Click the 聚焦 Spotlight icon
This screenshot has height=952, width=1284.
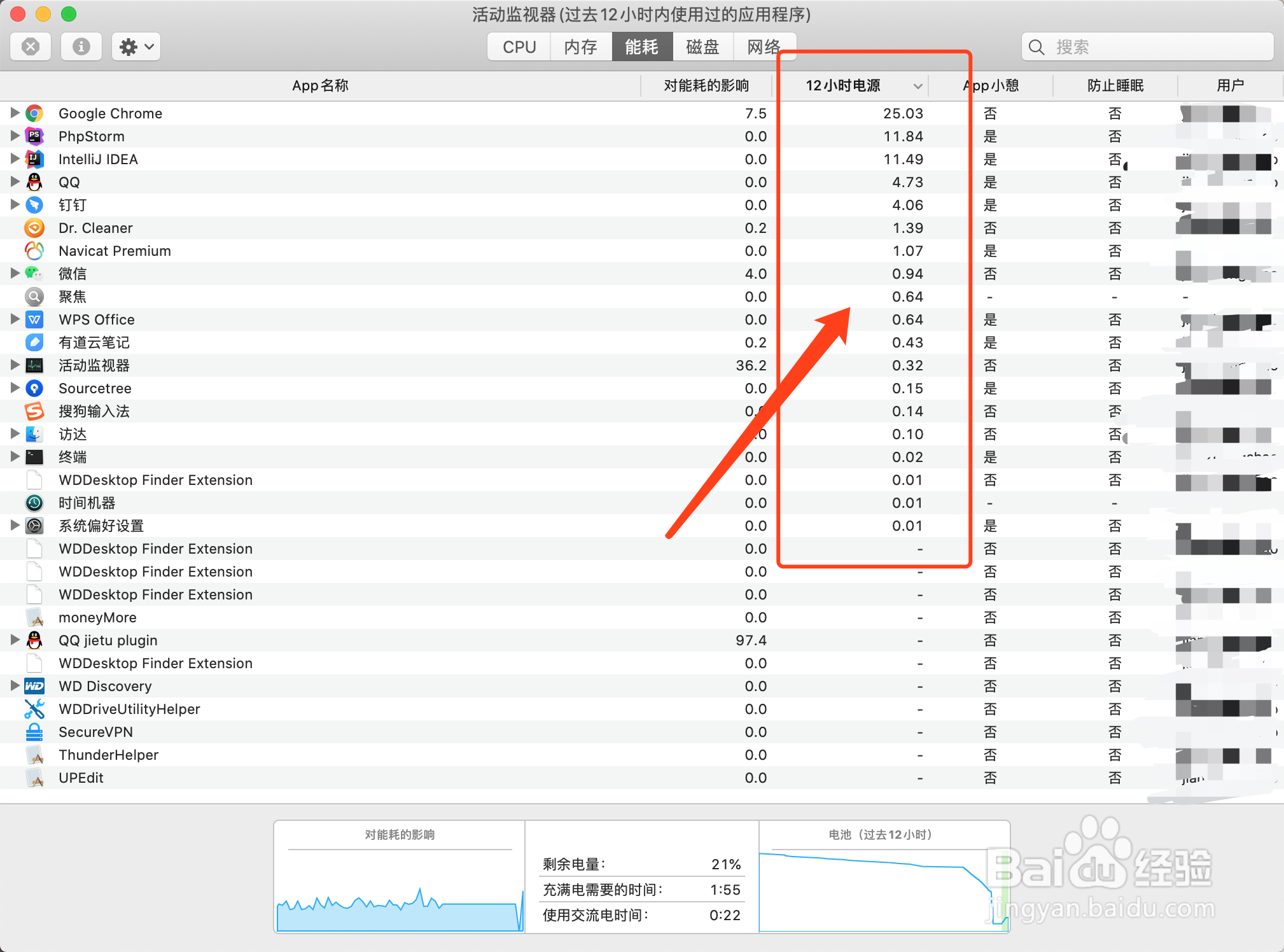coord(34,297)
